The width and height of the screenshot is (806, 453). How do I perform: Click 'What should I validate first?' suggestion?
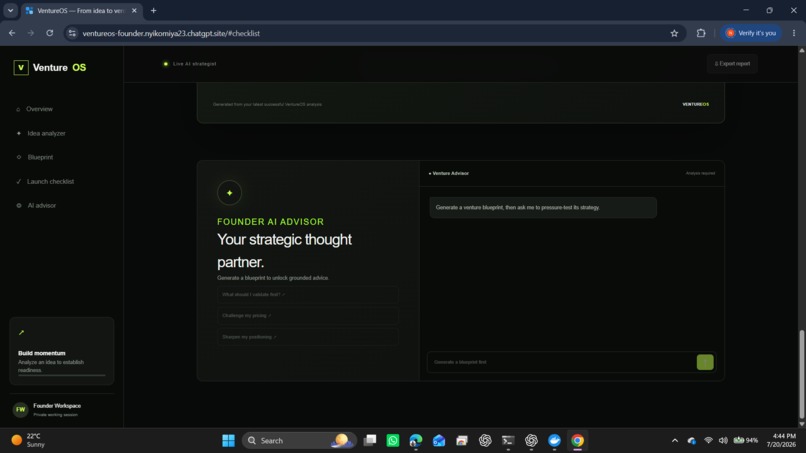(307, 295)
